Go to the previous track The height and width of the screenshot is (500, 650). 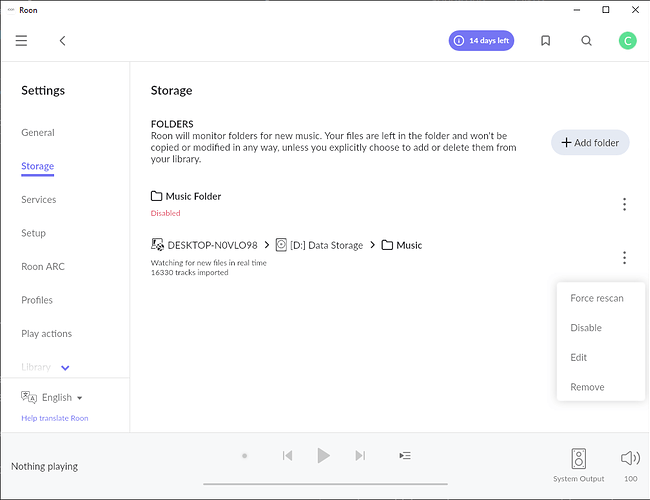click(x=287, y=456)
